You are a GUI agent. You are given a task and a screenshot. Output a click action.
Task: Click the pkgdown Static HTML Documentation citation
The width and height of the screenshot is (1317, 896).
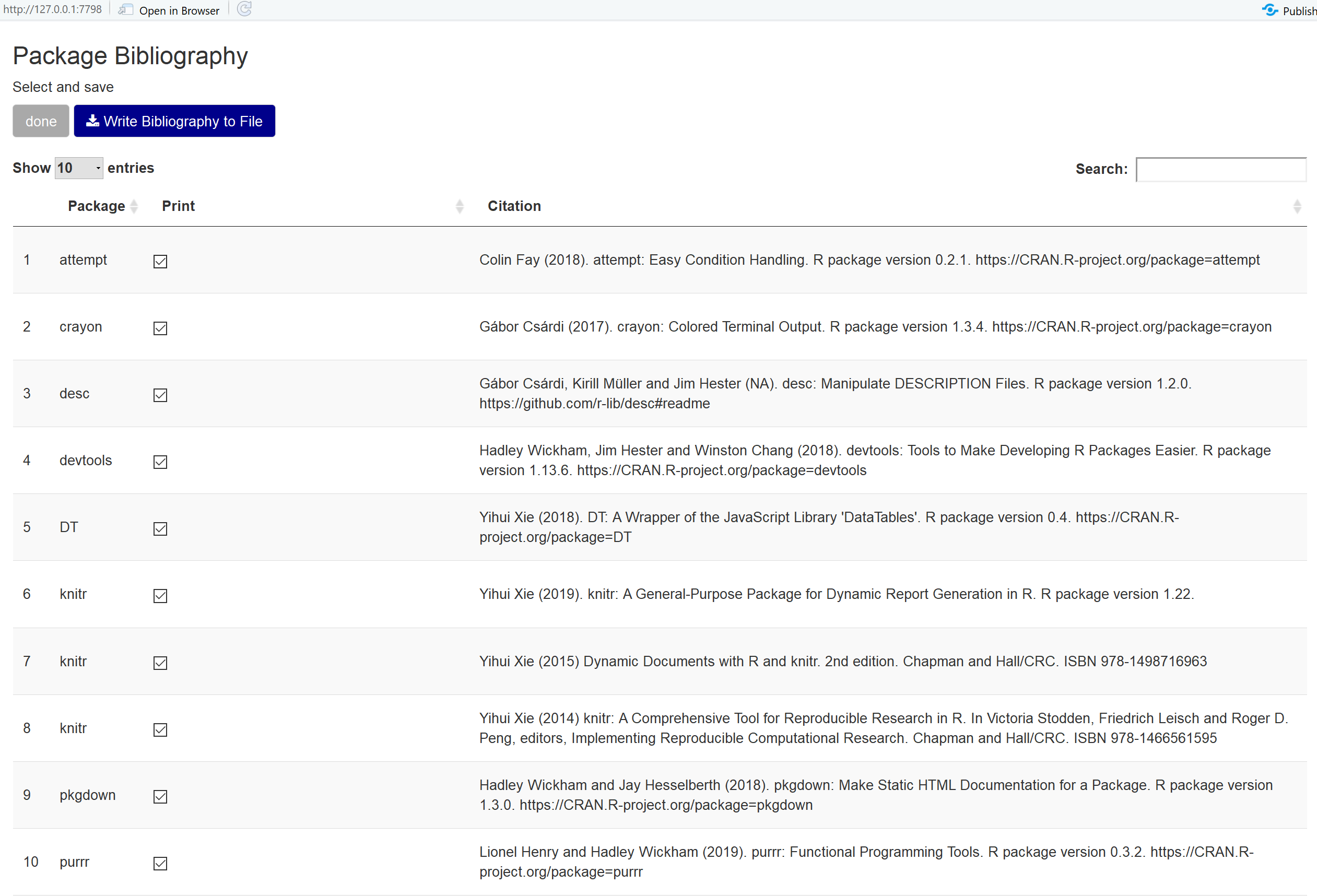(x=876, y=795)
